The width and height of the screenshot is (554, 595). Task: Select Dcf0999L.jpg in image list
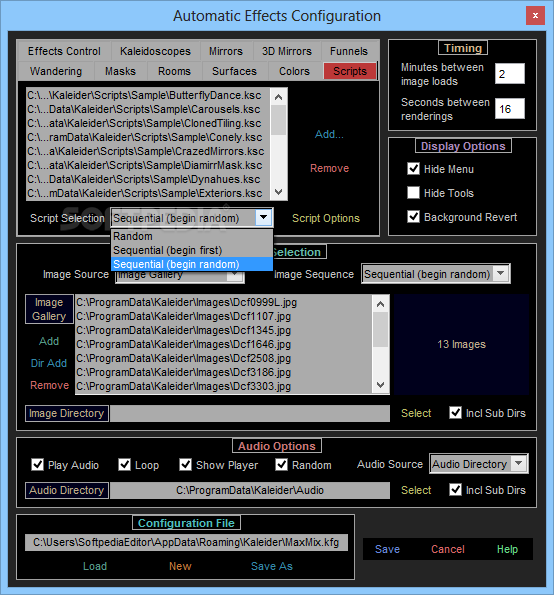click(224, 302)
